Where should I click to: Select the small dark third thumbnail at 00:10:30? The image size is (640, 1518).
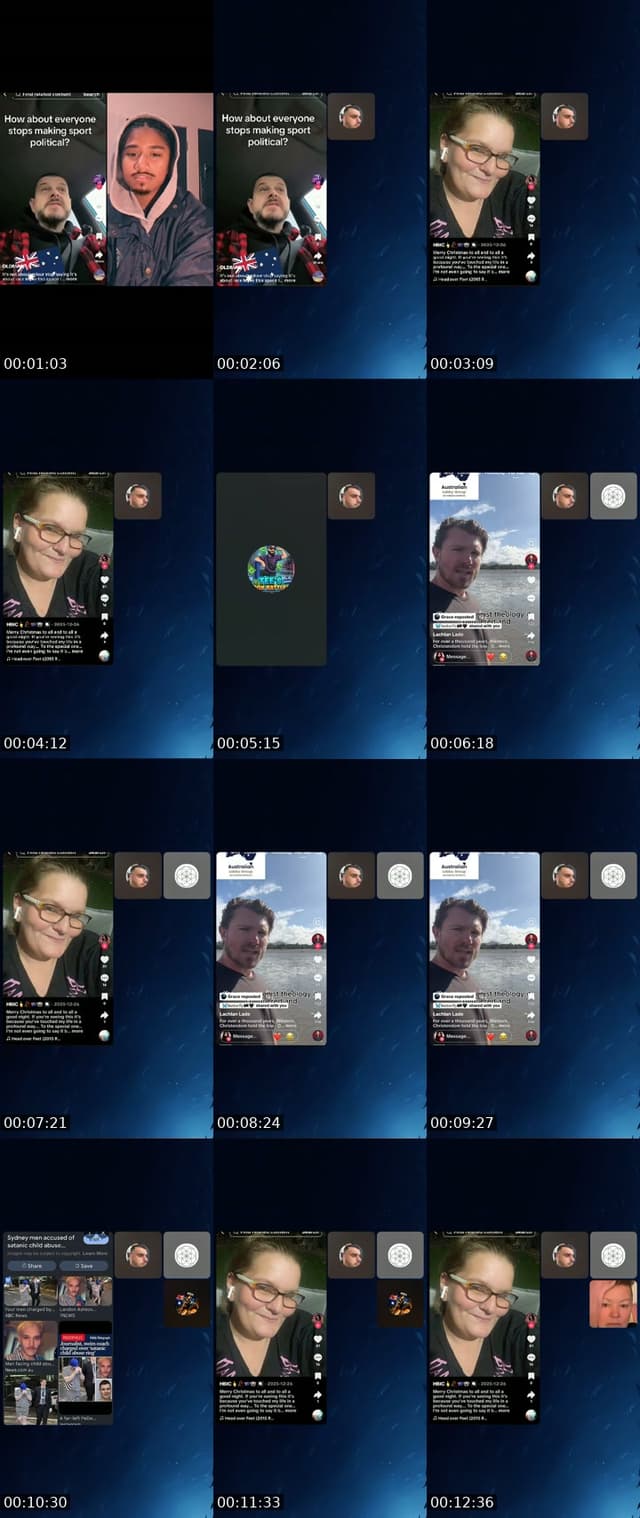(187, 1305)
